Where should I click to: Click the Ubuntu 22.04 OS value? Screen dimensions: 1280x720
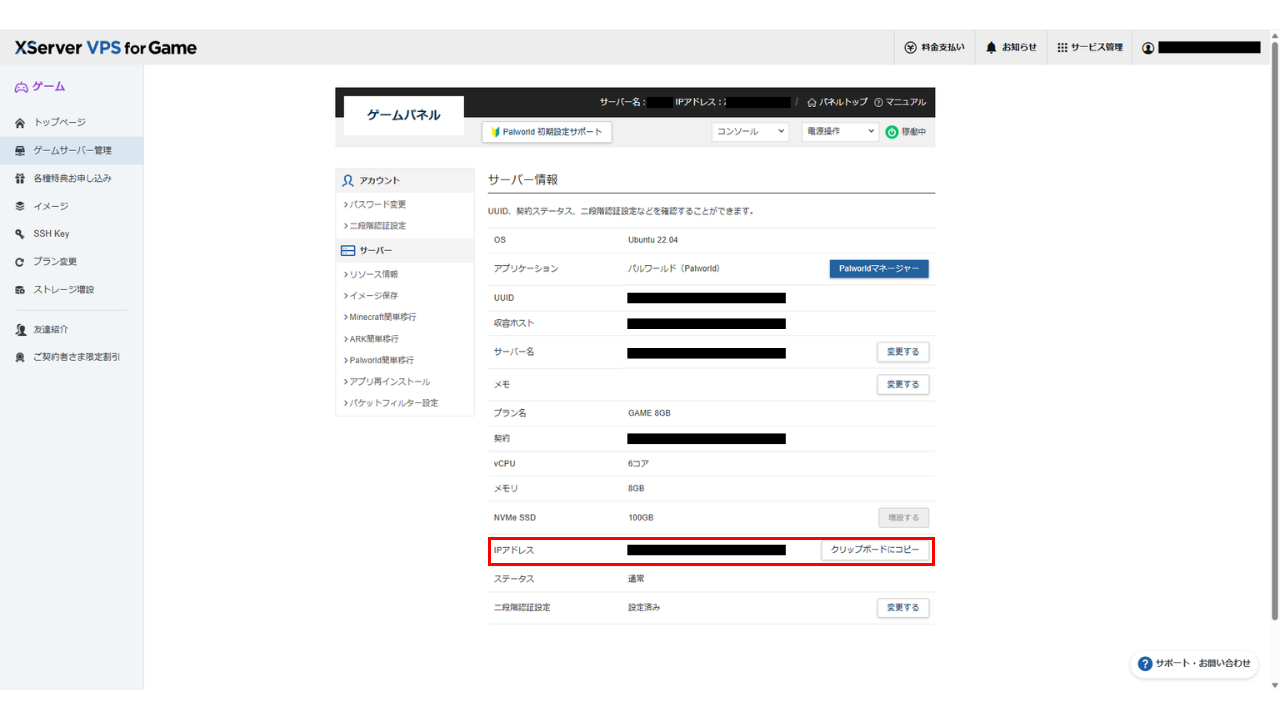click(x=654, y=240)
